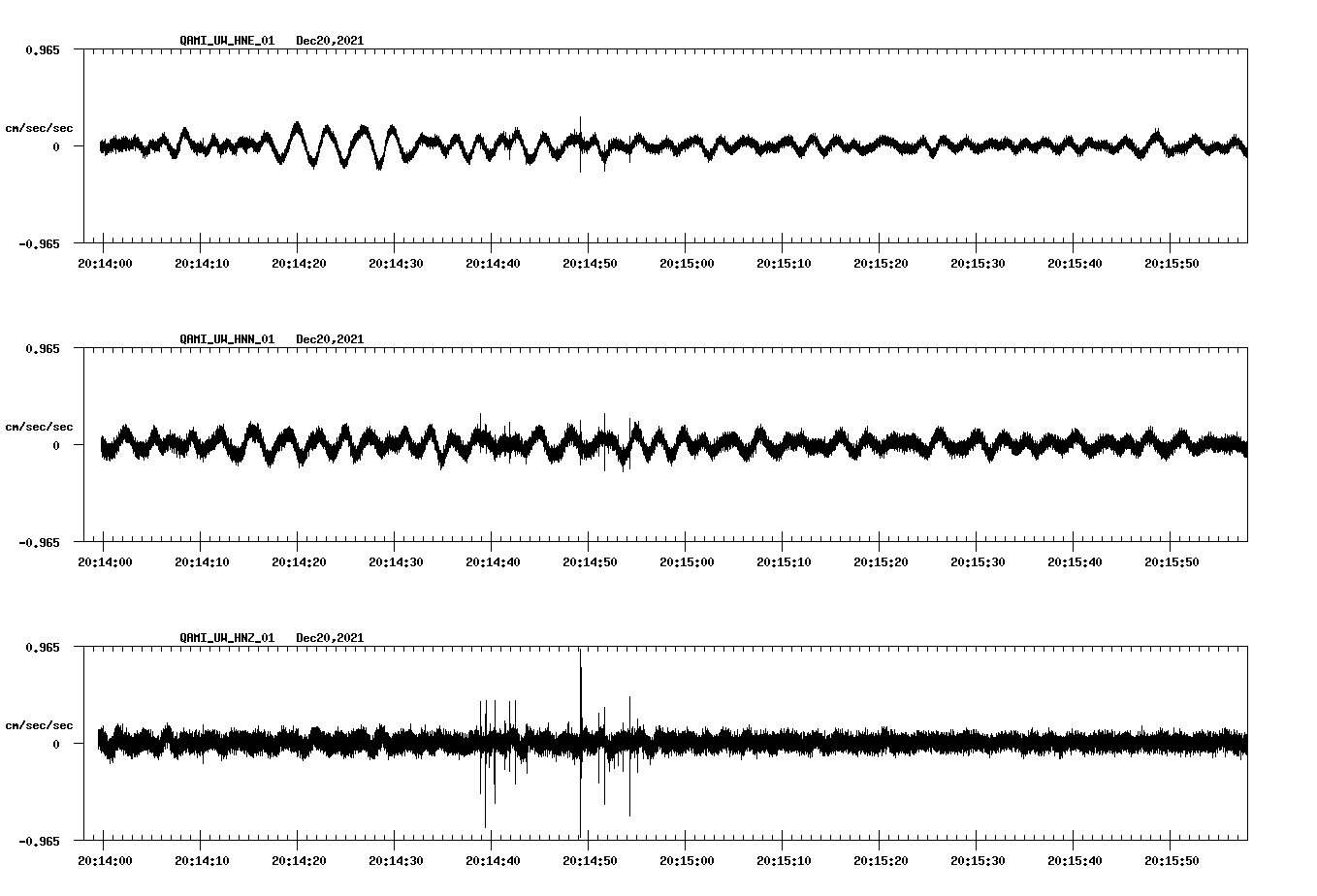Pick the 20:14:20 time label under HNZ plot
Viewport: 1317px width, 896px height.
(299, 861)
